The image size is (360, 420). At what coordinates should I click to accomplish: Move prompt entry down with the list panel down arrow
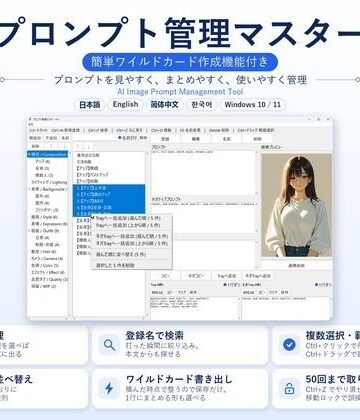(x=88, y=147)
